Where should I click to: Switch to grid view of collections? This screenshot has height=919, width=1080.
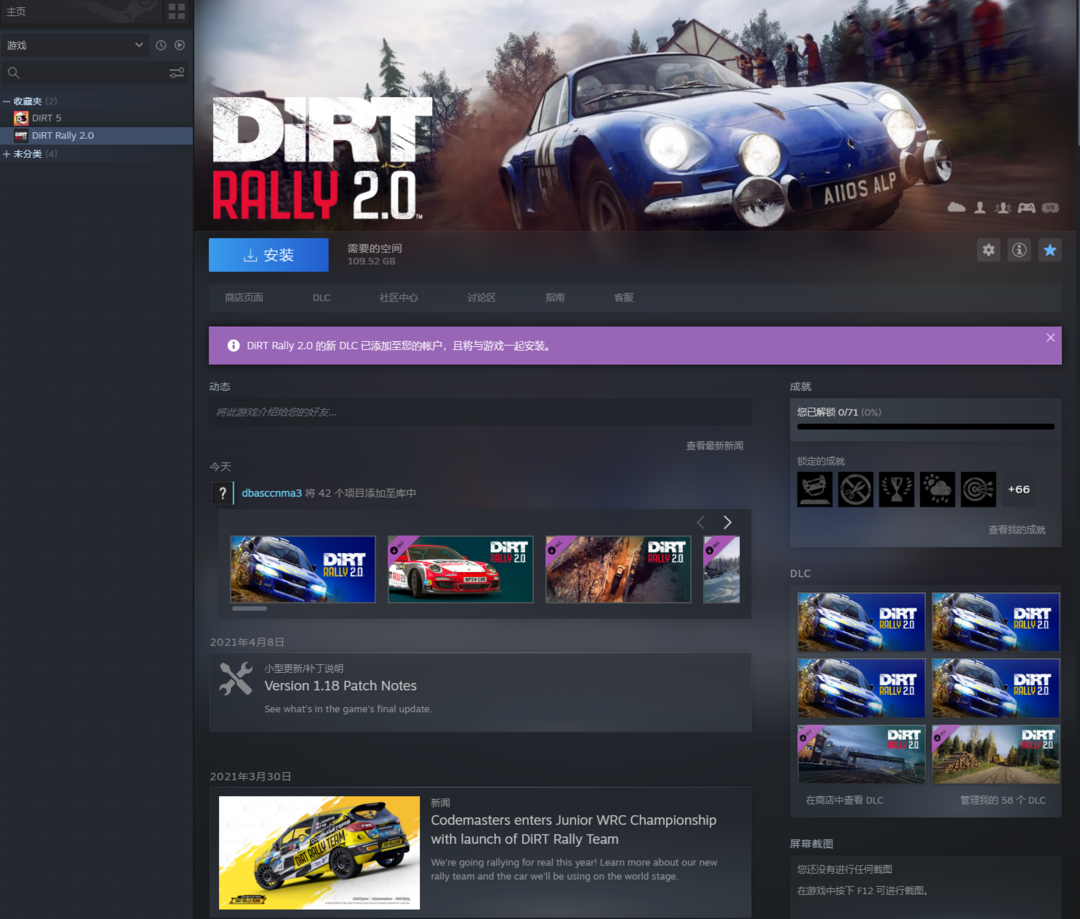[176, 12]
